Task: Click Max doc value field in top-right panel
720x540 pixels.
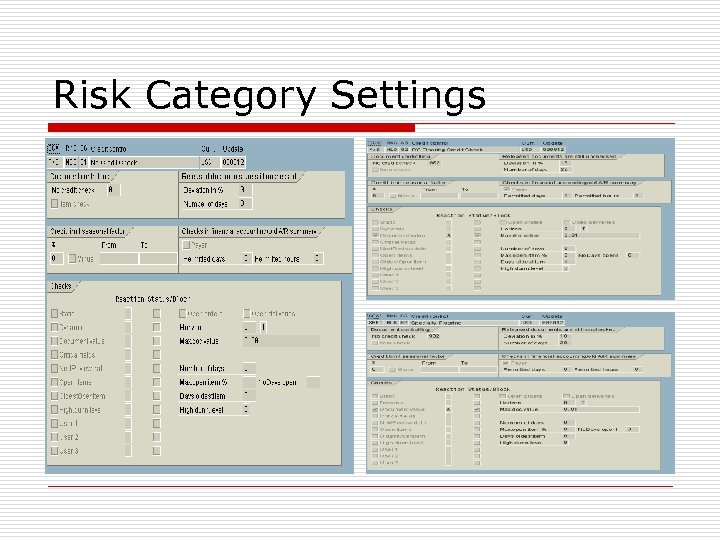Action: (x=601, y=235)
